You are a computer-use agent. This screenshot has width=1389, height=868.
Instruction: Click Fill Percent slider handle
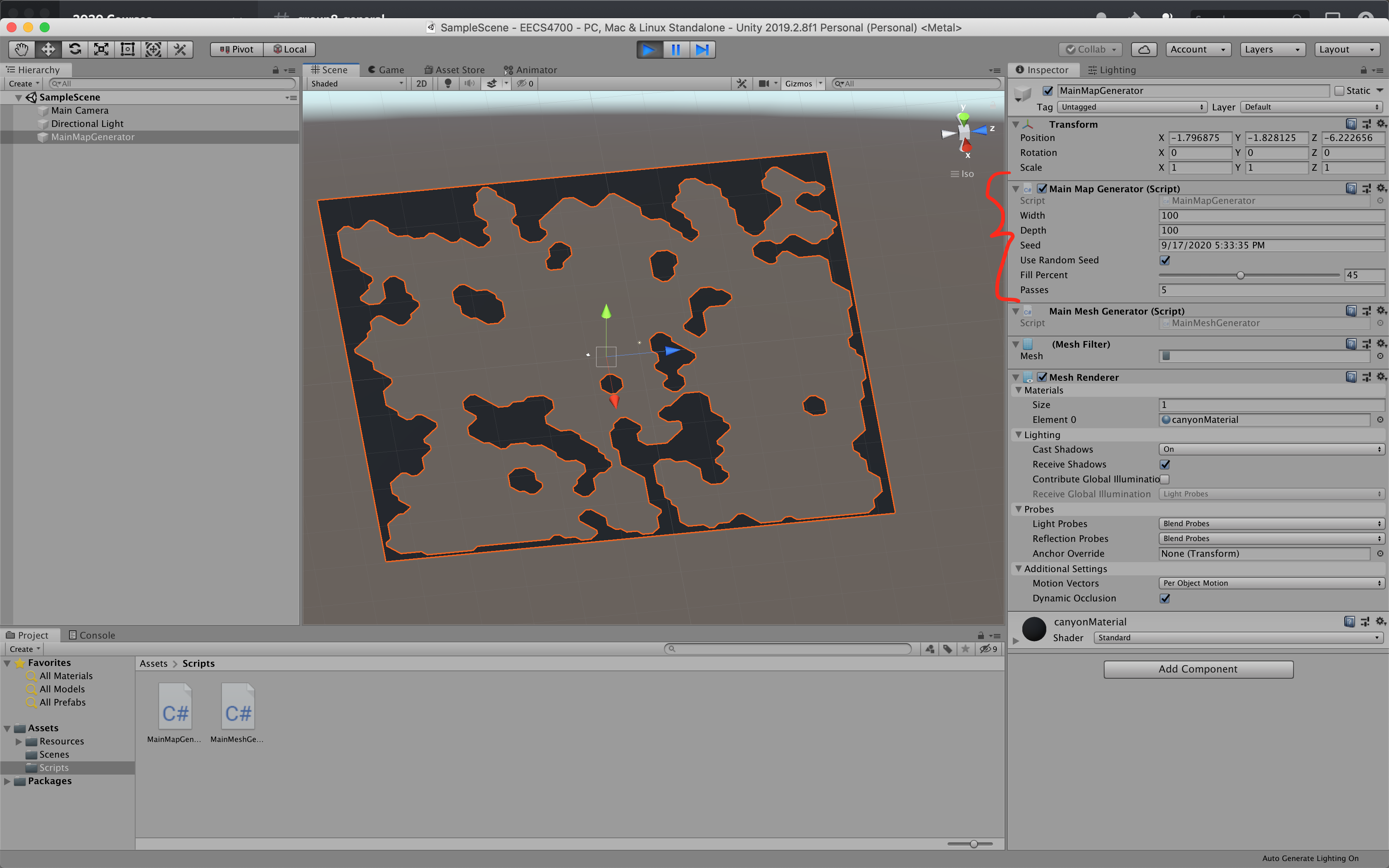click(x=1240, y=276)
